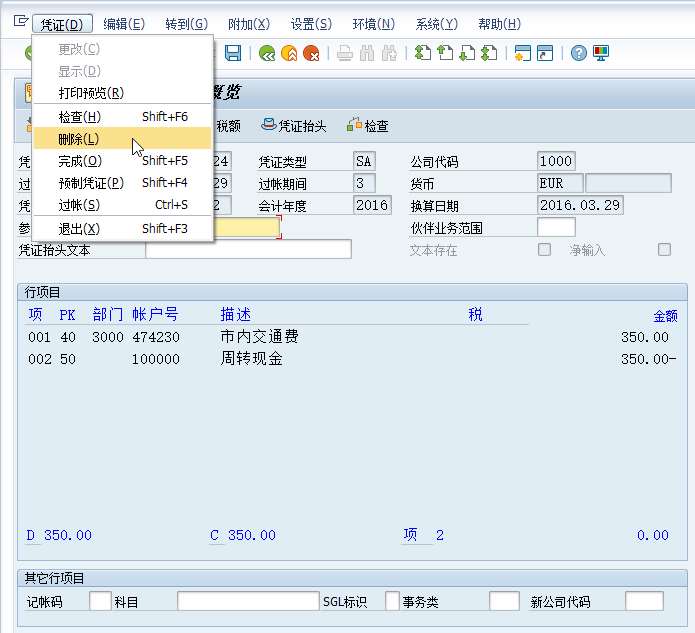Click the green Back arrow icon

(267, 53)
